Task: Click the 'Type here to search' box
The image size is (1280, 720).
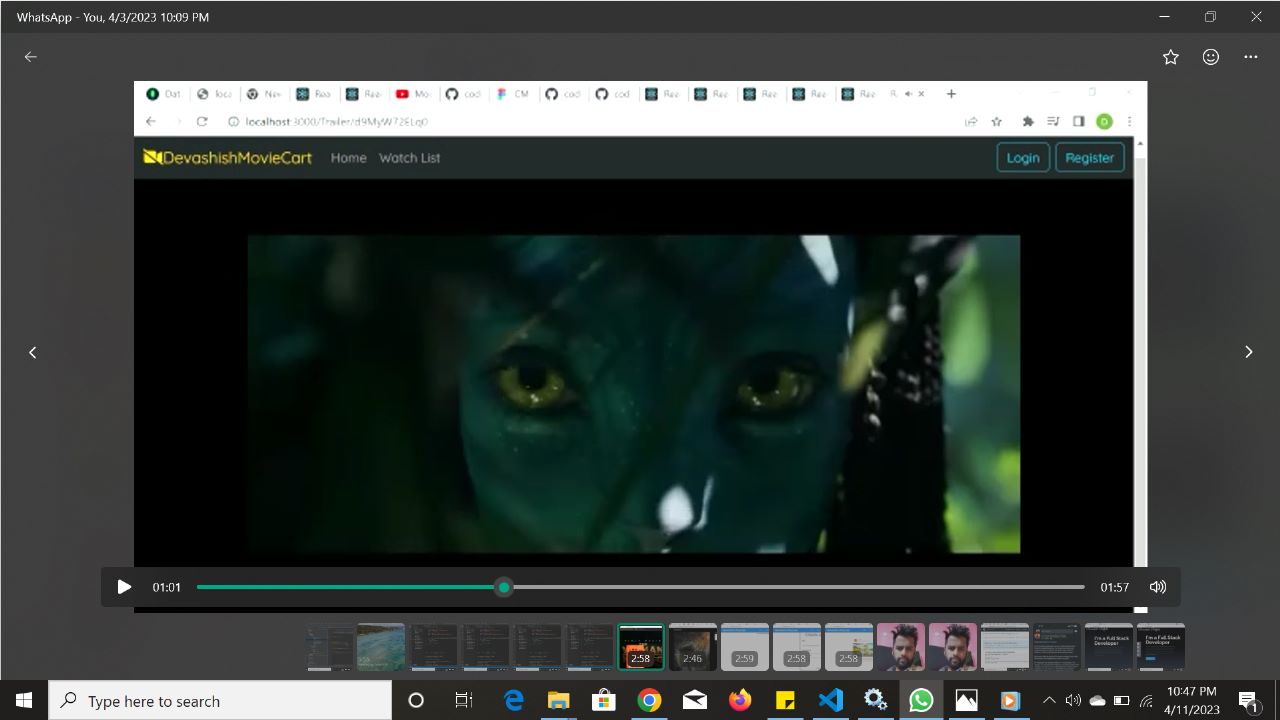Action: pyautogui.click(x=220, y=701)
